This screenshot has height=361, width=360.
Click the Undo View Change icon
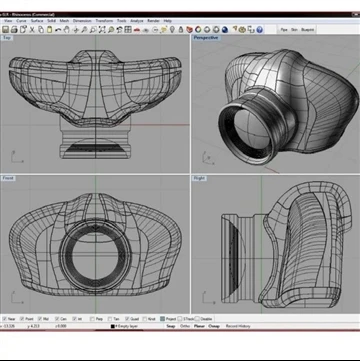(x=119, y=29)
